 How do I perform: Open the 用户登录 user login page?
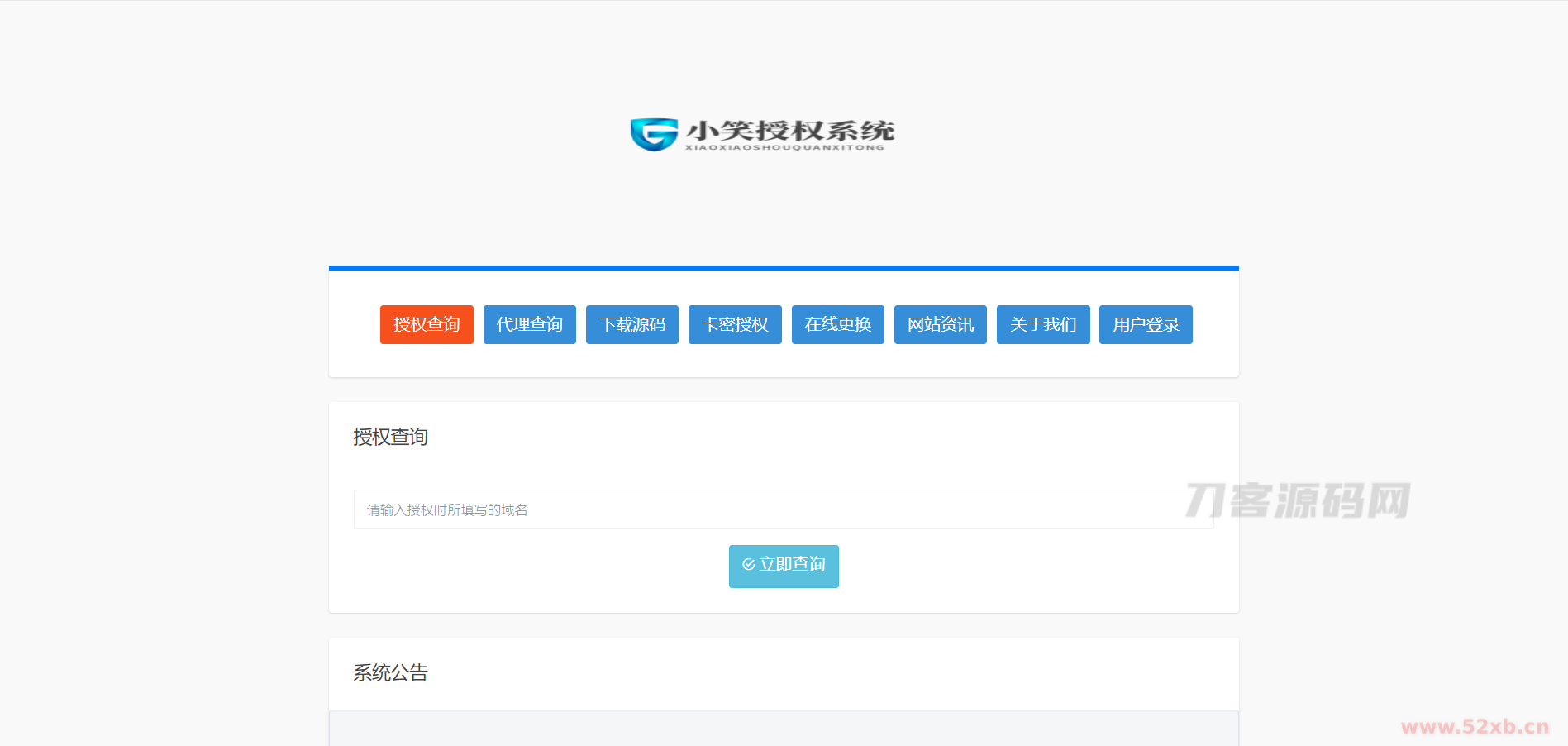1146,324
